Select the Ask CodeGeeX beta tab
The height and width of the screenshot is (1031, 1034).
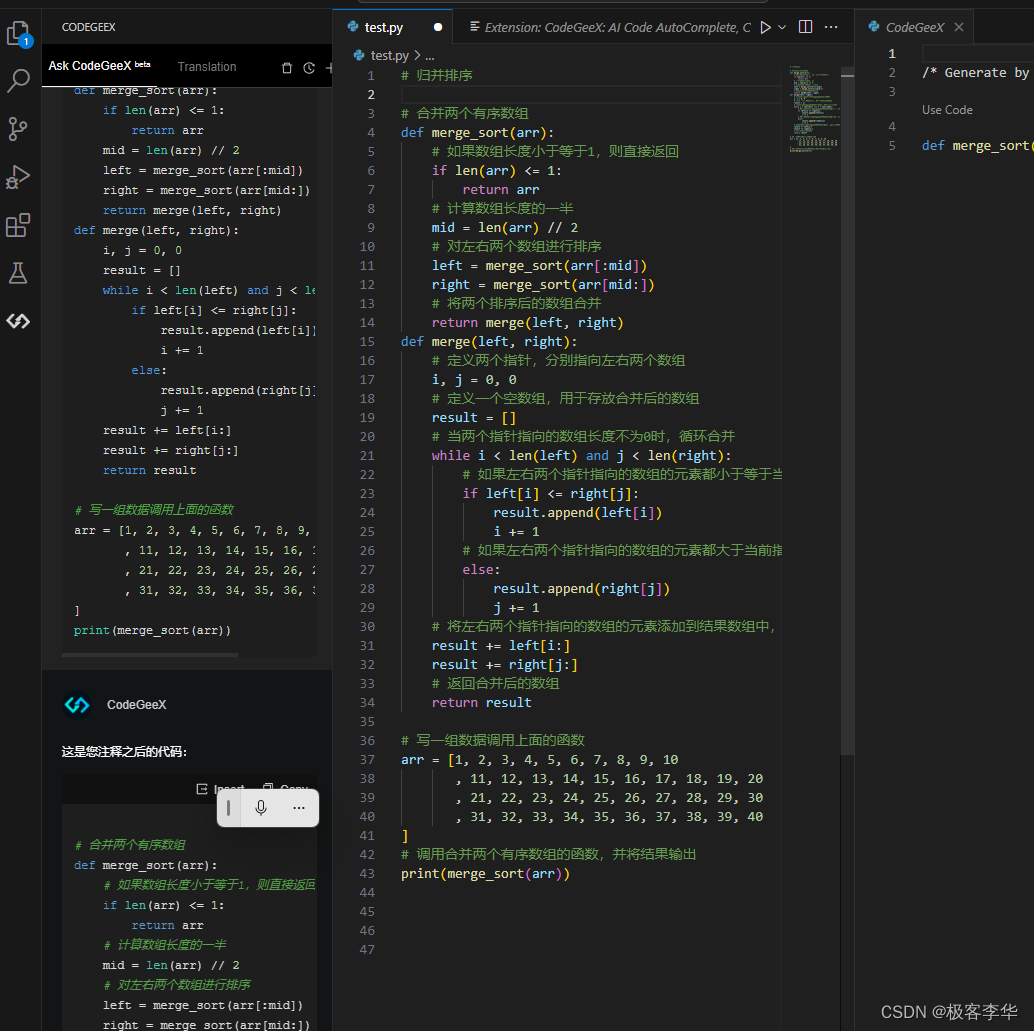click(100, 65)
